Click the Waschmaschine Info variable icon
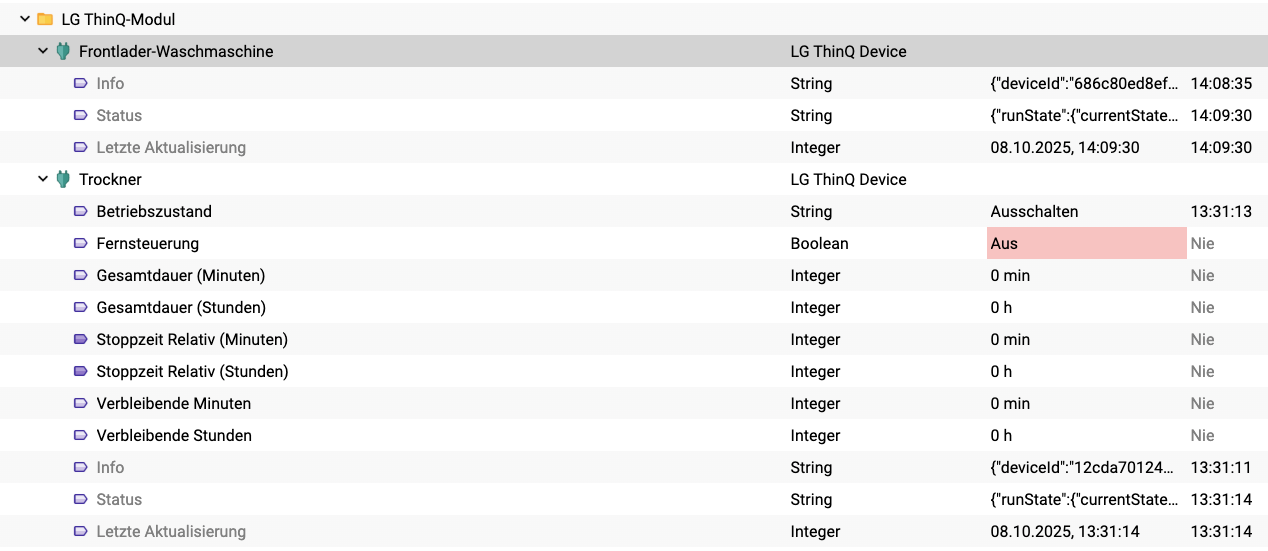Image resolution: width=1268 pixels, height=551 pixels. pos(81,83)
